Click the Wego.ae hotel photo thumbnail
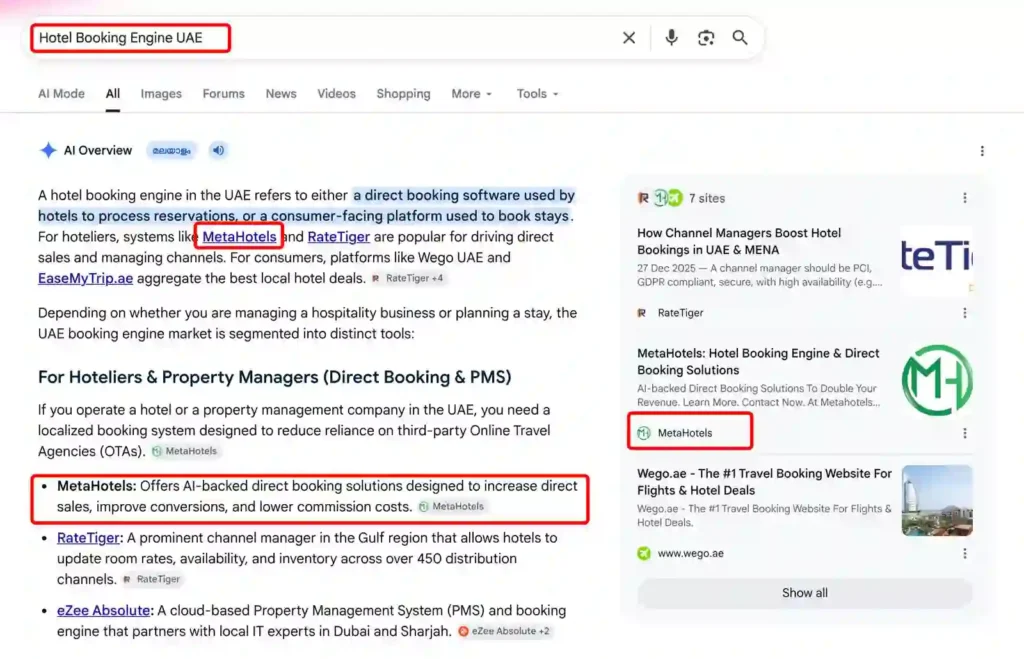 coord(937,500)
